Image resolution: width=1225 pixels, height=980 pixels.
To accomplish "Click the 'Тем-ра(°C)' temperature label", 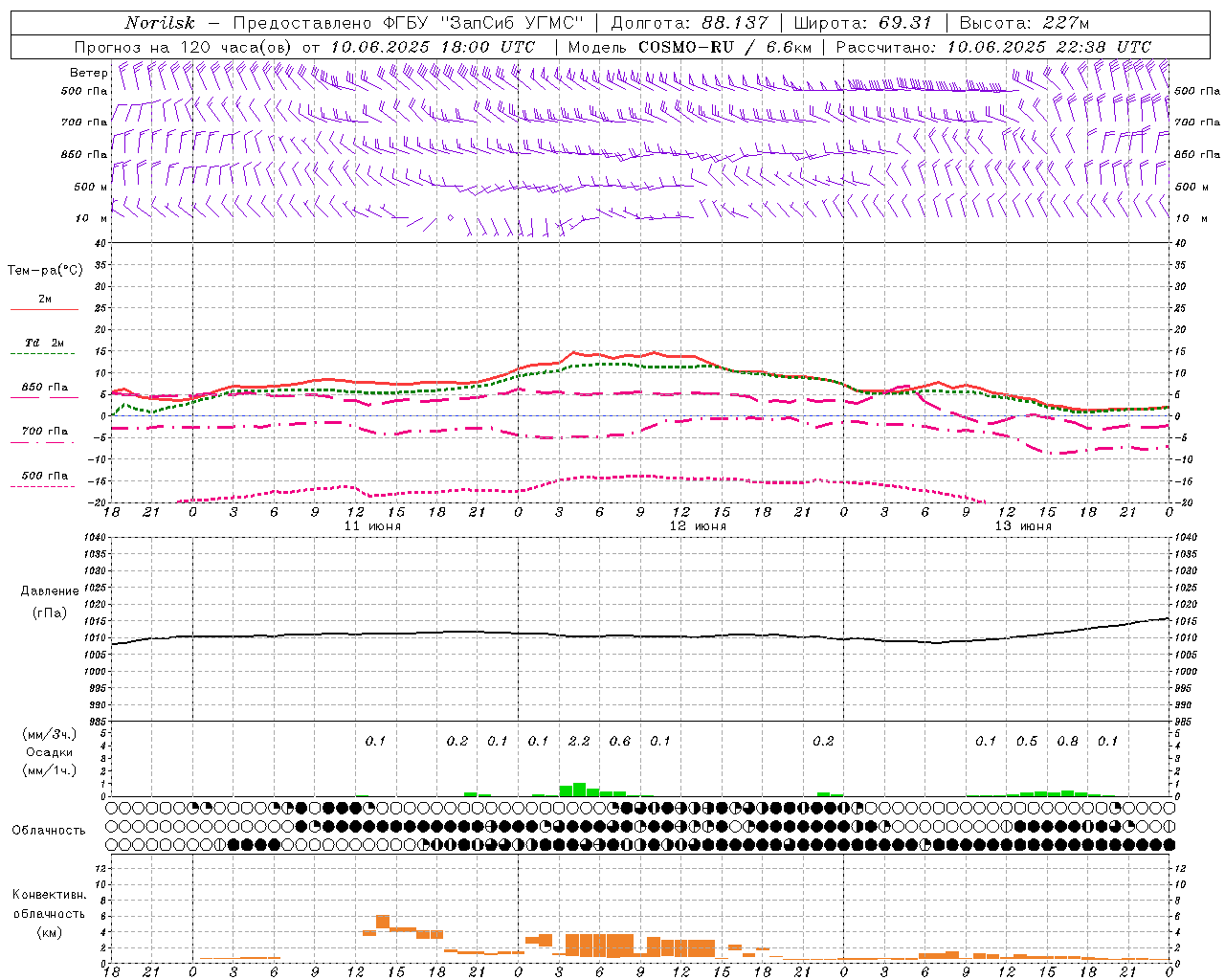I will pos(45,271).
